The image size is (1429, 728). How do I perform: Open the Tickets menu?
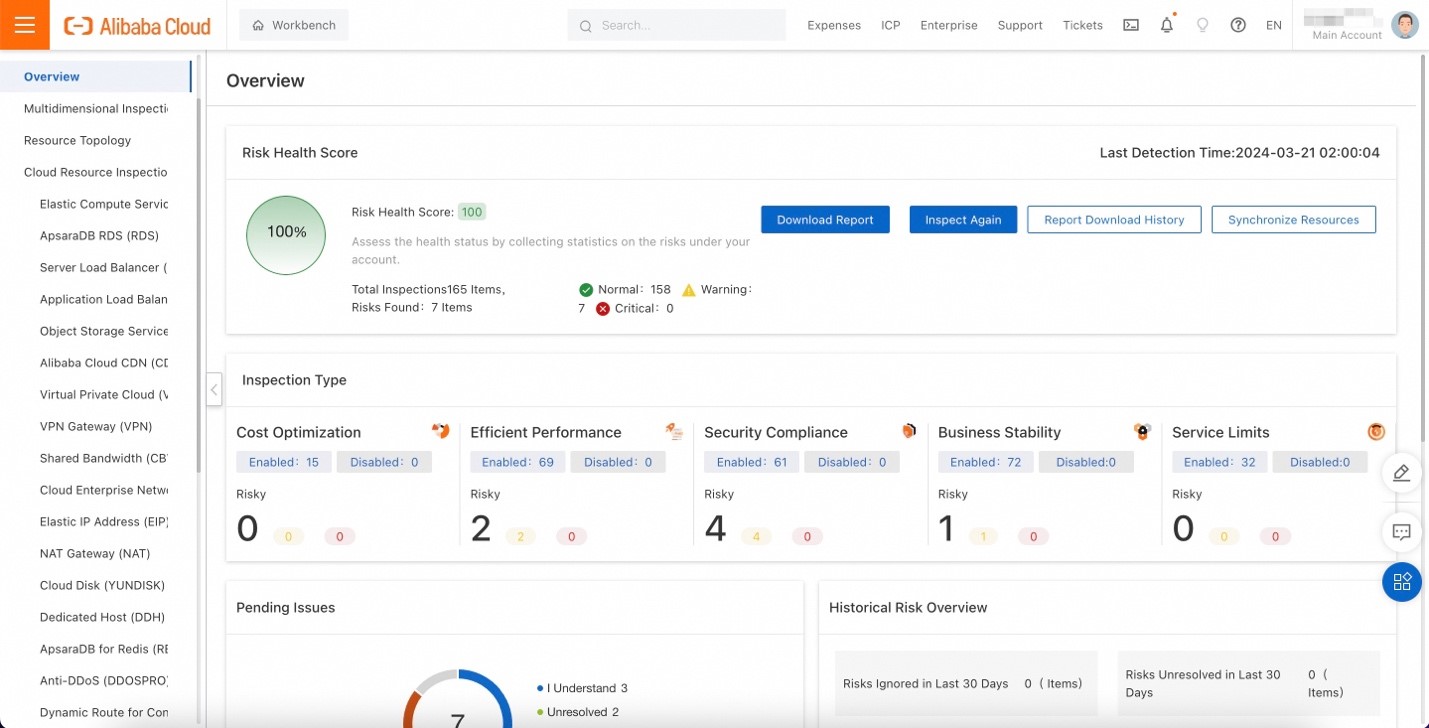pos(1083,26)
